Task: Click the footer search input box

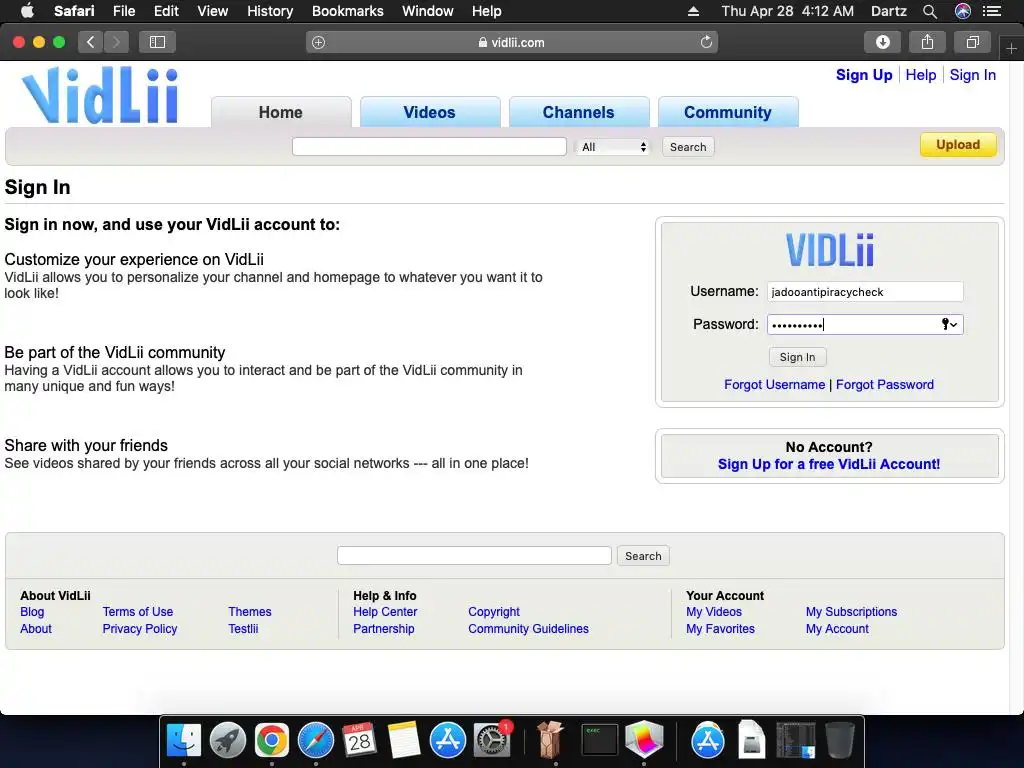Action: click(x=474, y=556)
